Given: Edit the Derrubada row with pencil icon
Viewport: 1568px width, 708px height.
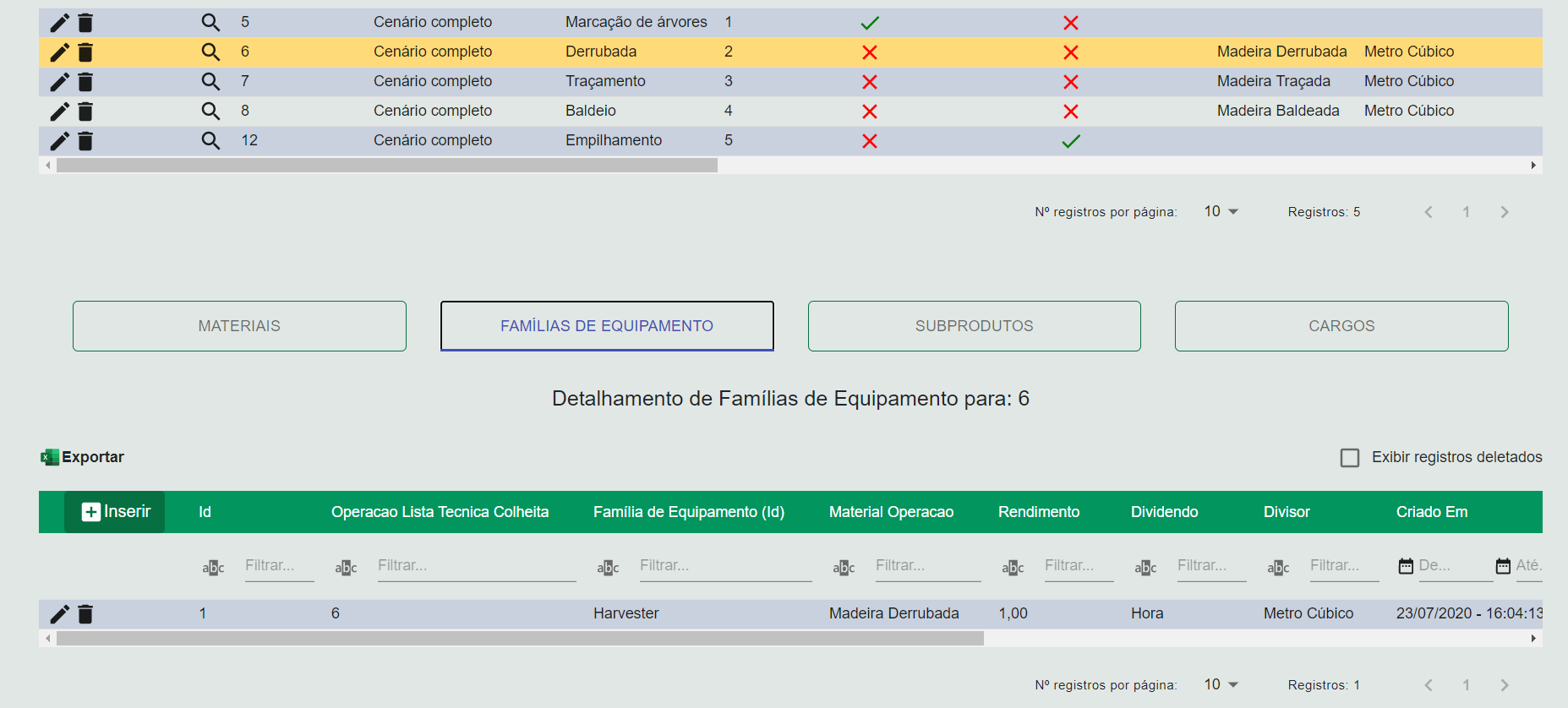Looking at the screenshot, I should (x=59, y=52).
